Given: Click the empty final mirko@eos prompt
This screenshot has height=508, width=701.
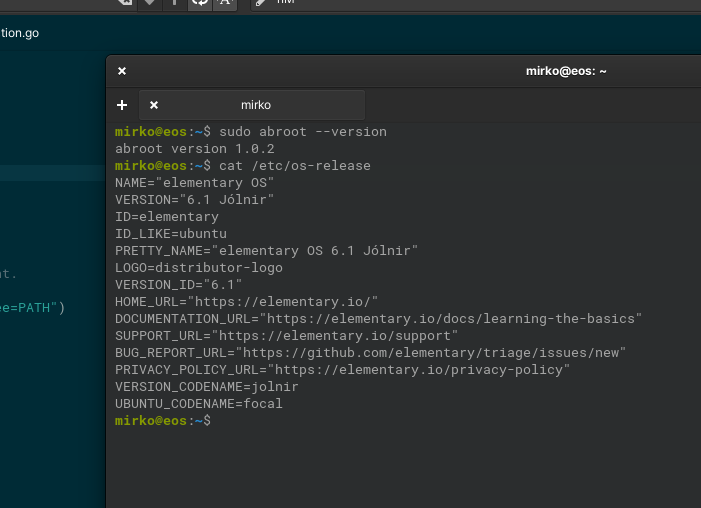Looking at the screenshot, I should 163,421.
